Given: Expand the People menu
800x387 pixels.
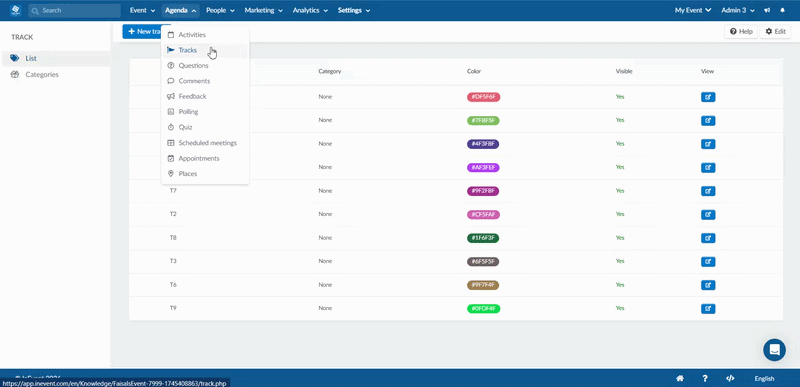Looking at the screenshot, I should (220, 10).
